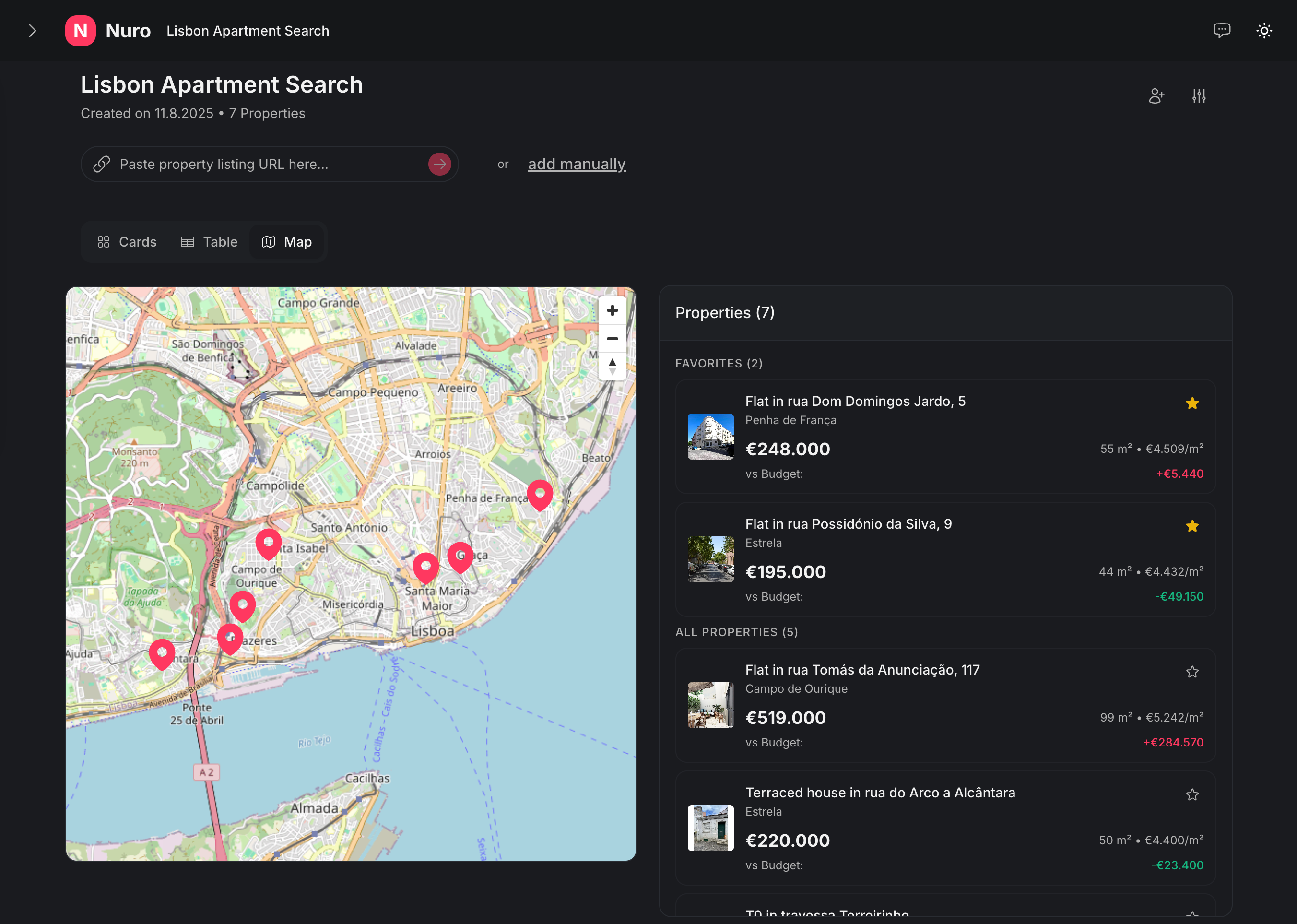
Task: Unfavorite Flat in rua Dom Domingos Jardo
Action: point(1192,403)
